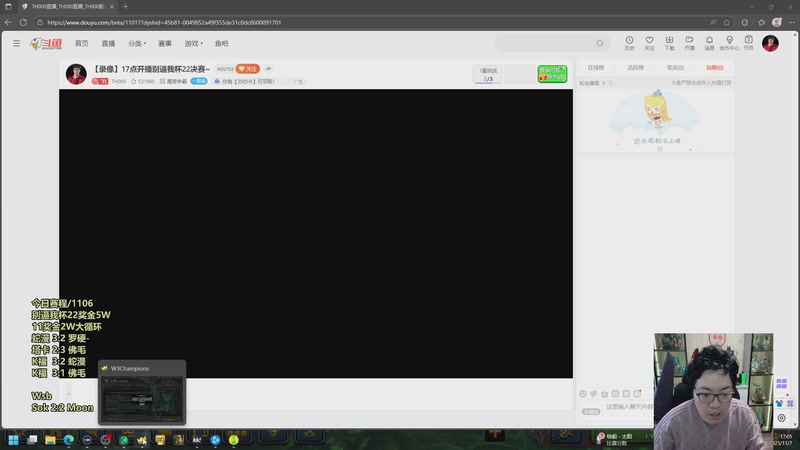This screenshot has width=800, height=450.
Task: Open File Explorer from taskbar
Action: click(50, 440)
